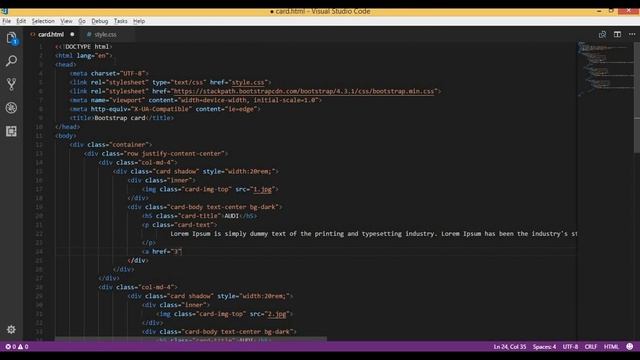Open the Debug view icon

point(11,107)
